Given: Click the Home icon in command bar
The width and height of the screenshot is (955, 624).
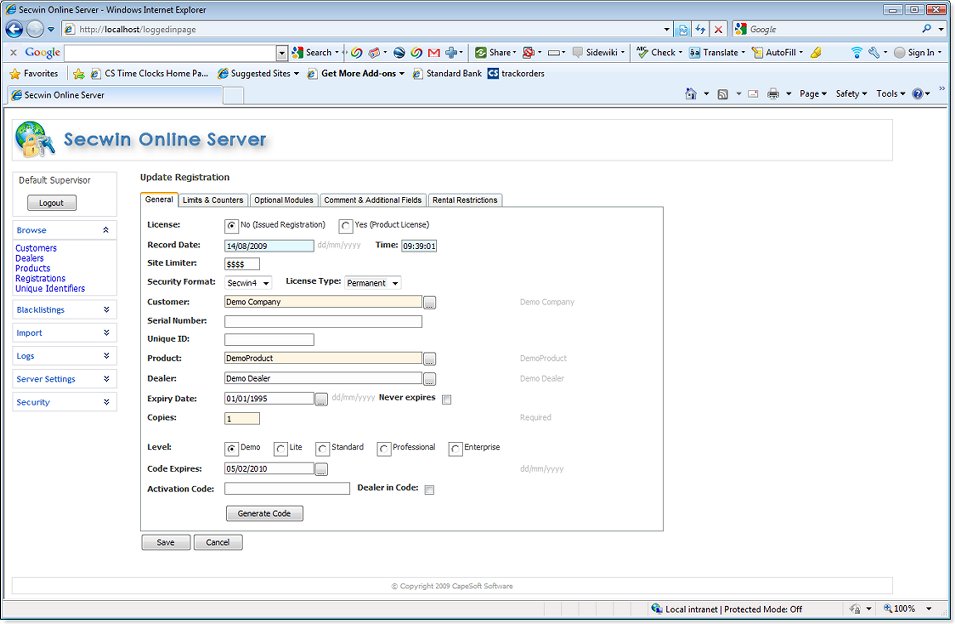Looking at the screenshot, I should [x=691, y=94].
